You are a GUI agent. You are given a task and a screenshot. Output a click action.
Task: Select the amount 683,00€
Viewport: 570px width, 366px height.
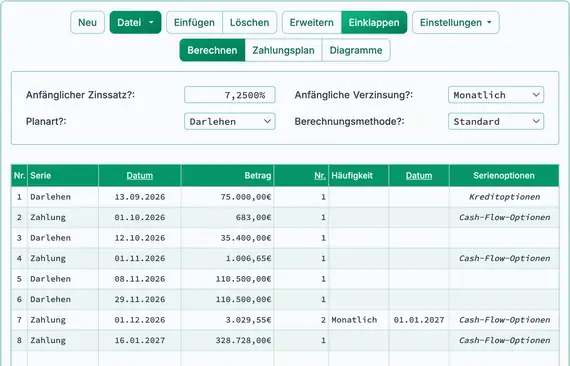click(x=228, y=217)
